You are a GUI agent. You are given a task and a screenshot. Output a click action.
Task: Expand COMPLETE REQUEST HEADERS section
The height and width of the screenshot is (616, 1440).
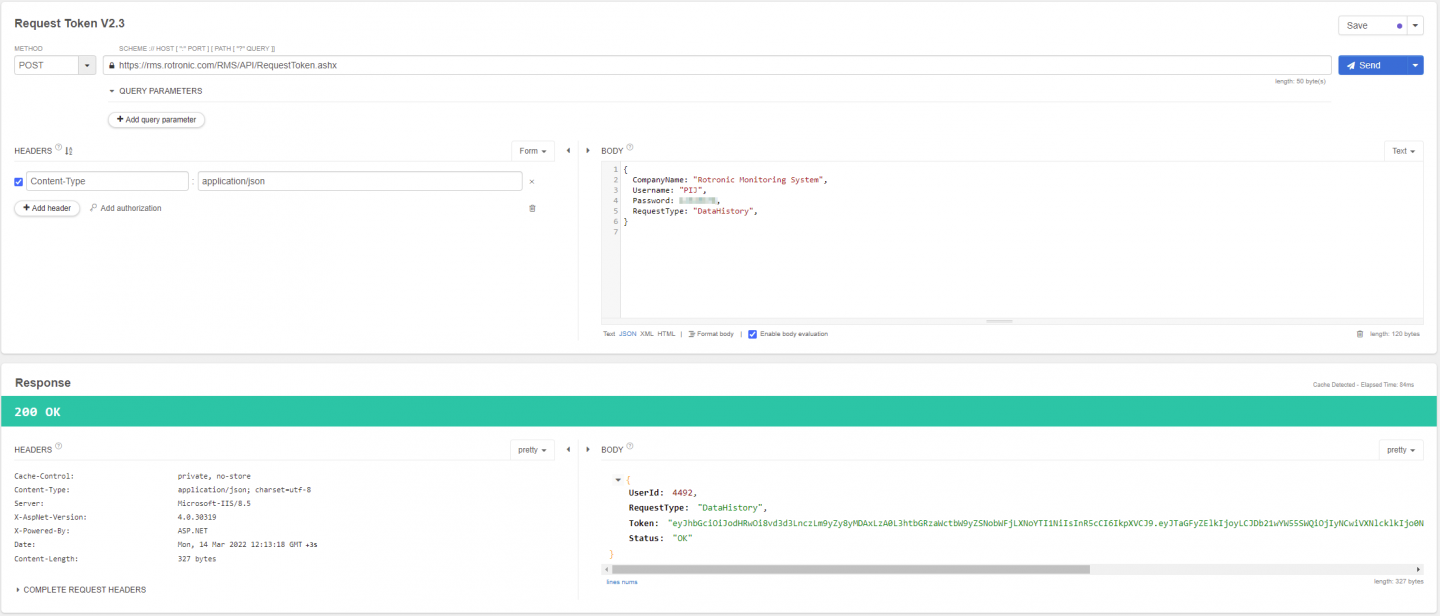(18, 590)
